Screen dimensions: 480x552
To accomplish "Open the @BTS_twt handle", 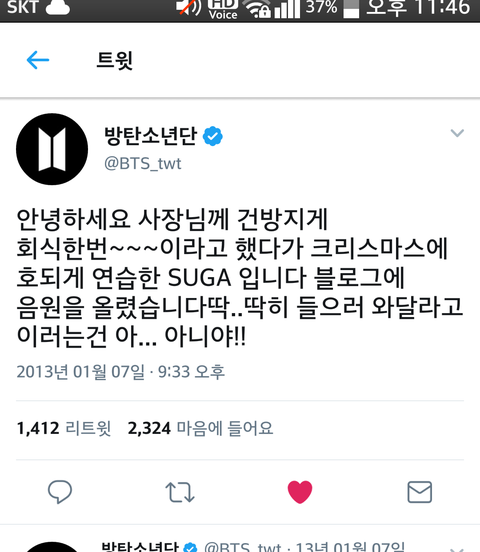I will pyautogui.click(x=143, y=164).
